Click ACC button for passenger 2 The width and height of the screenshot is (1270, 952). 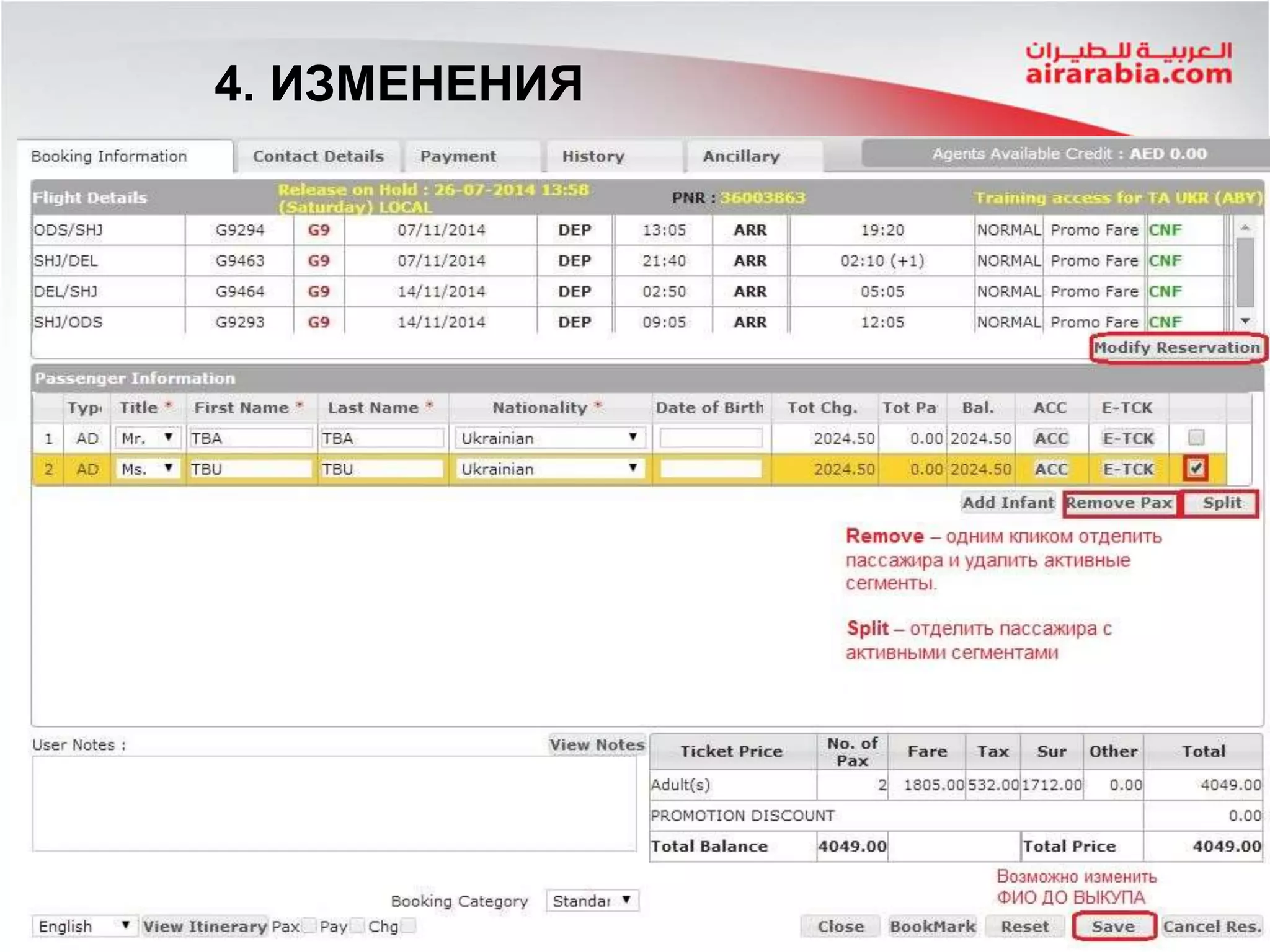[x=1051, y=469]
